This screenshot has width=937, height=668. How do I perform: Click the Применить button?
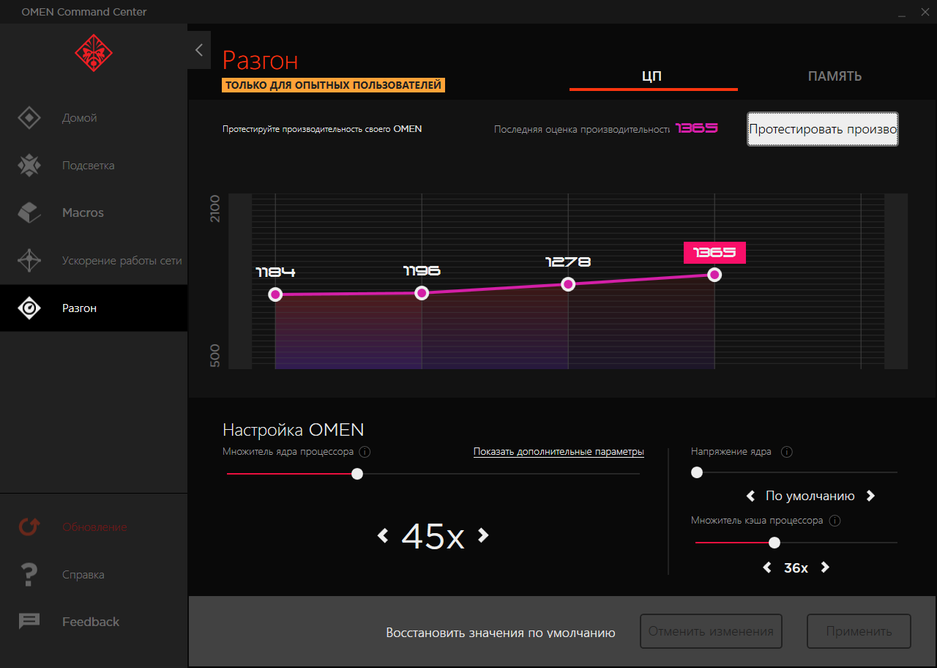click(859, 631)
